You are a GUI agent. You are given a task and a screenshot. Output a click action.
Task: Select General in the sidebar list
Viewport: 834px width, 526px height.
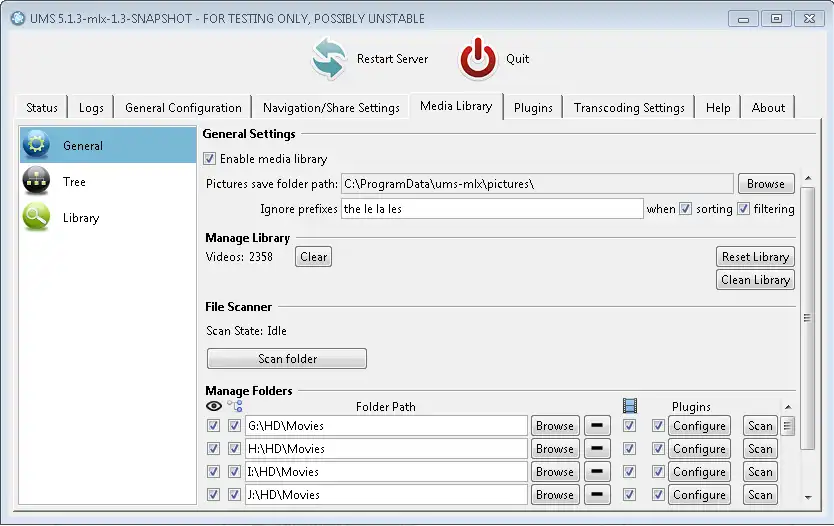coord(108,145)
